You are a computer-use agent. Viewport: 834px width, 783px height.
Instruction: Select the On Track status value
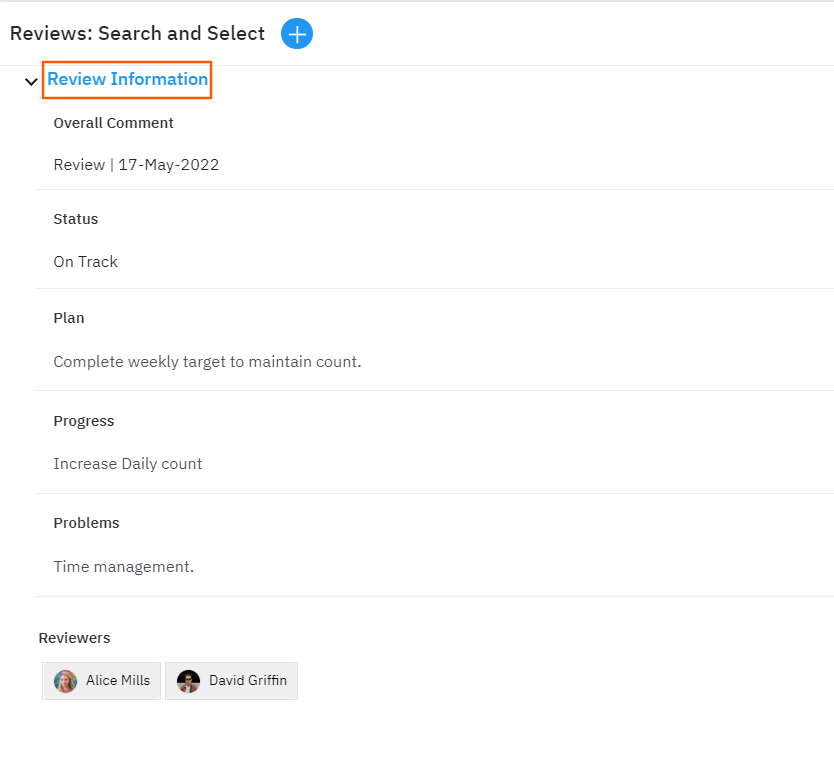[86, 262]
